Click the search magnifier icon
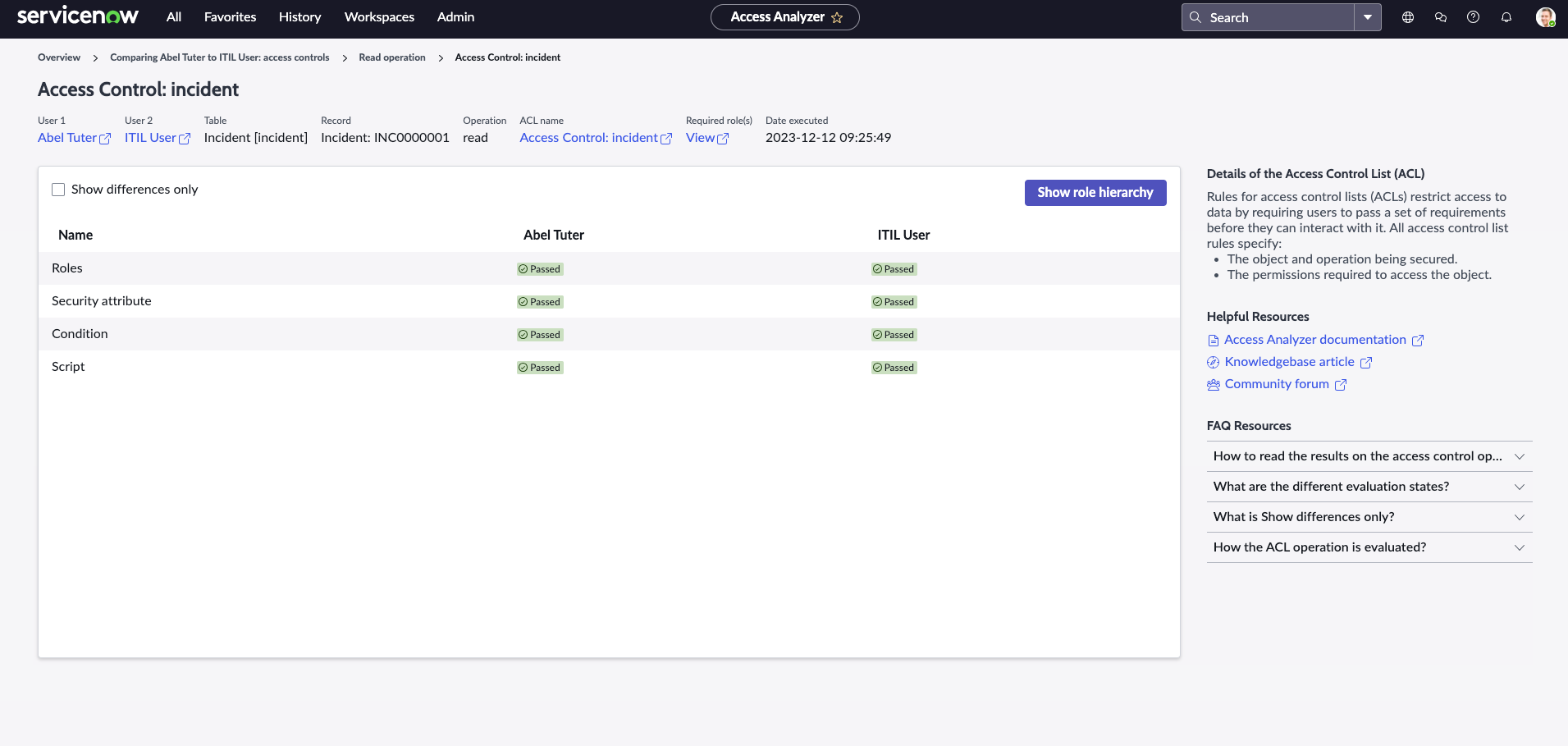The image size is (1568, 746). tap(1195, 17)
